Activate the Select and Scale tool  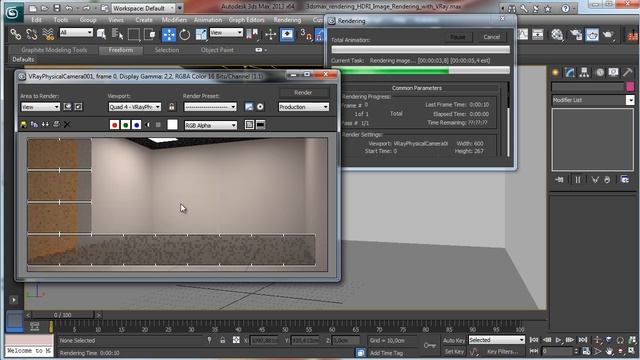point(201,35)
